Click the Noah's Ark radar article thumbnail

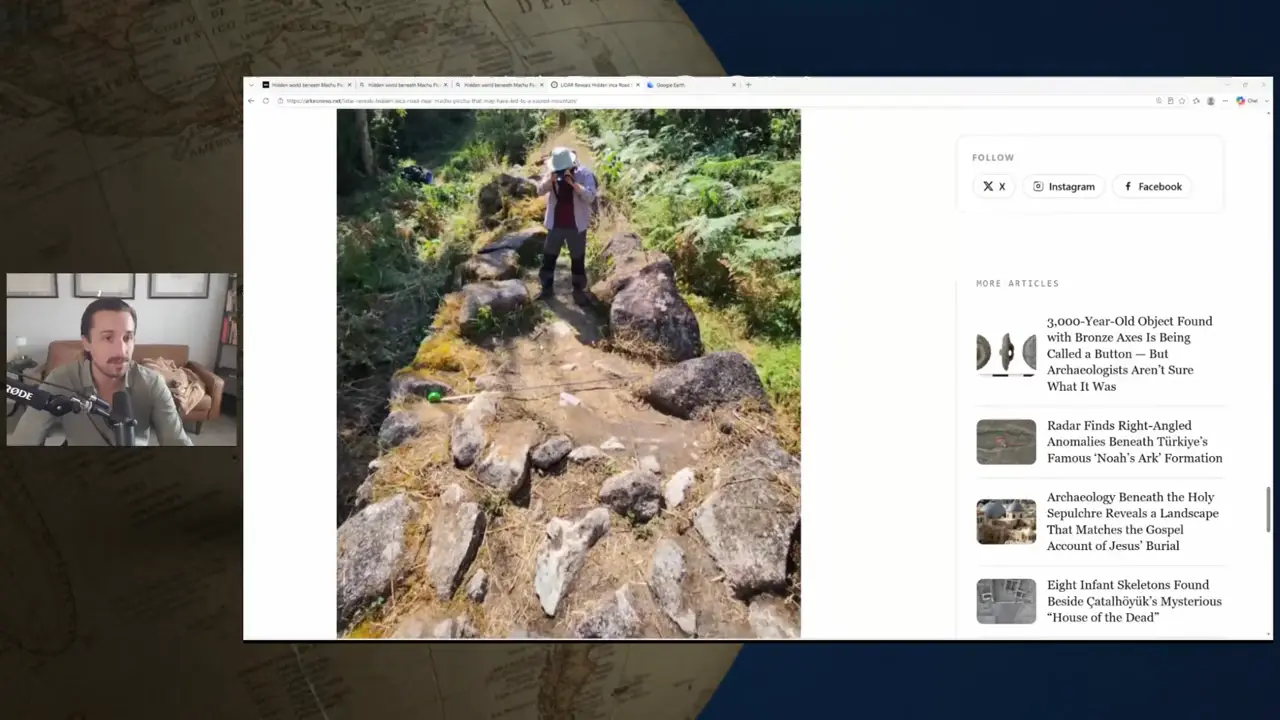click(1006, 441)
